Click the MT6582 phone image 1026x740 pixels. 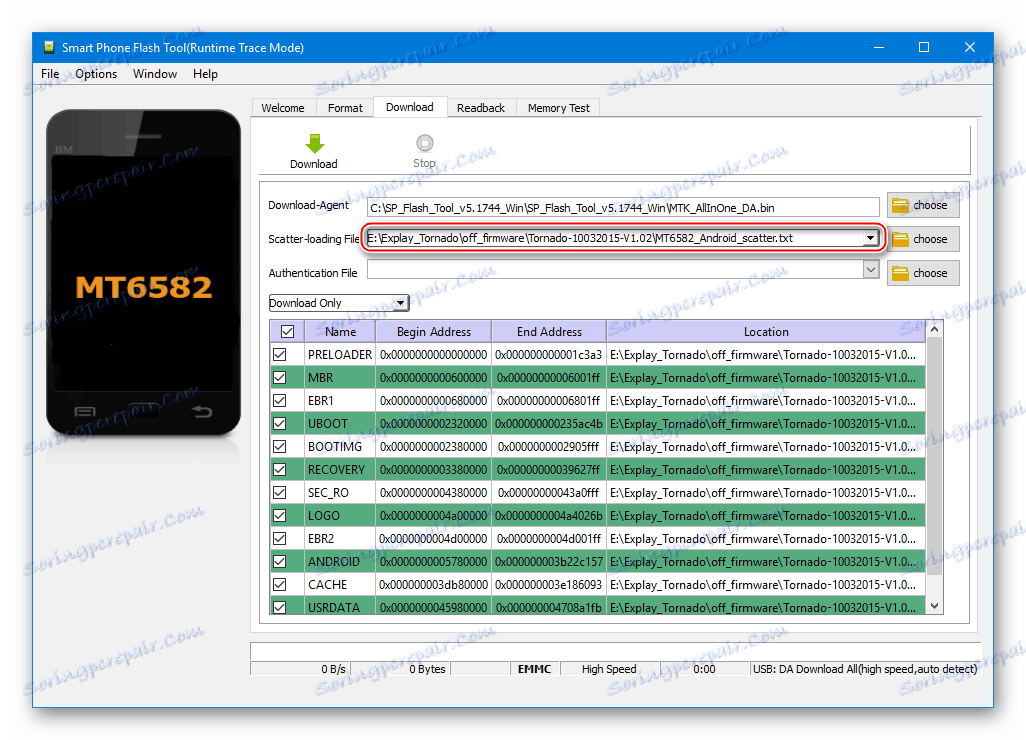click(x=143, y=272)
